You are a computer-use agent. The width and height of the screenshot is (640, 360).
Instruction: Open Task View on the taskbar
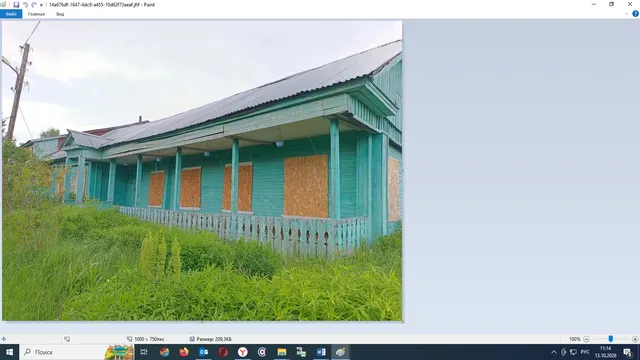point(144,352)
